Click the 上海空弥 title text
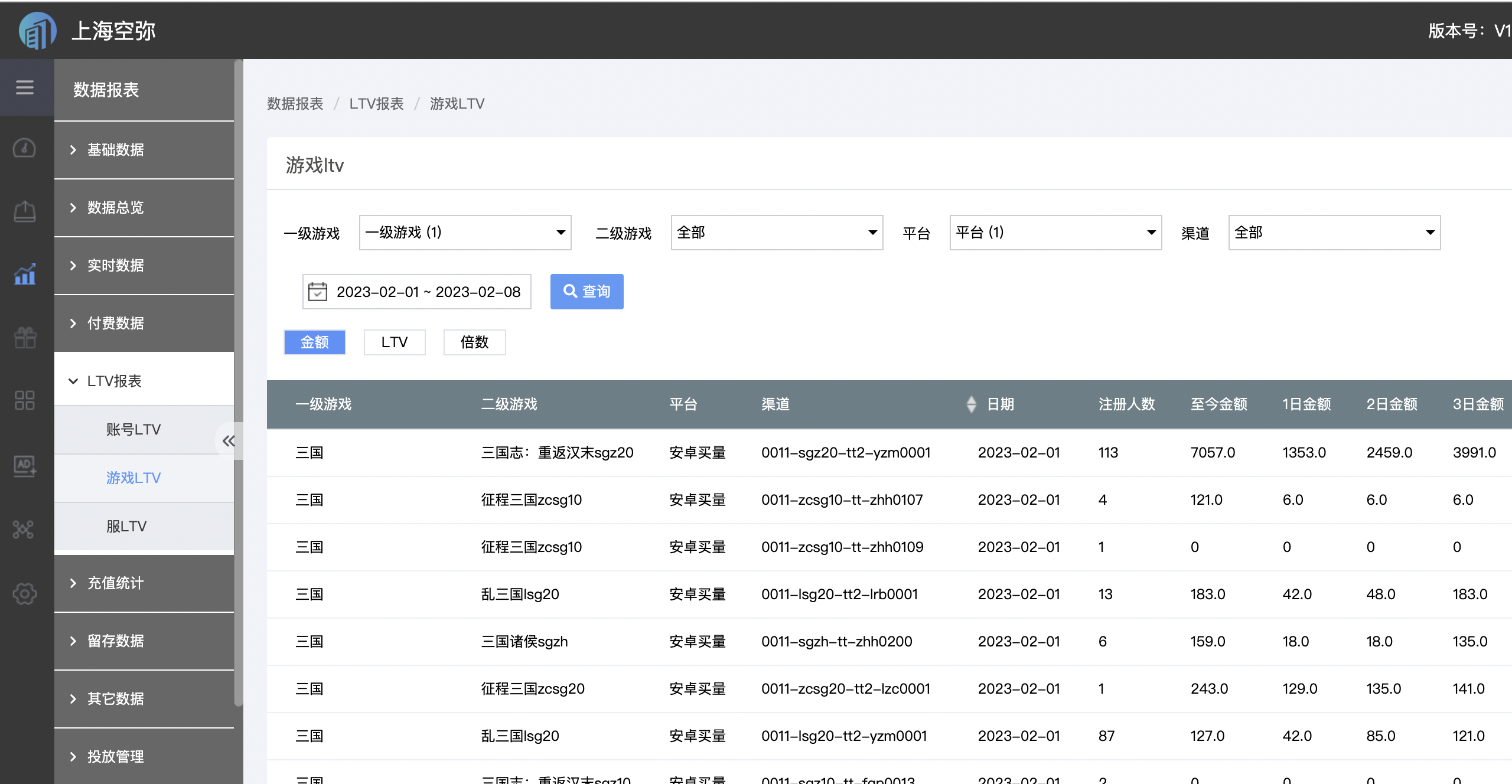 [113, 31]
